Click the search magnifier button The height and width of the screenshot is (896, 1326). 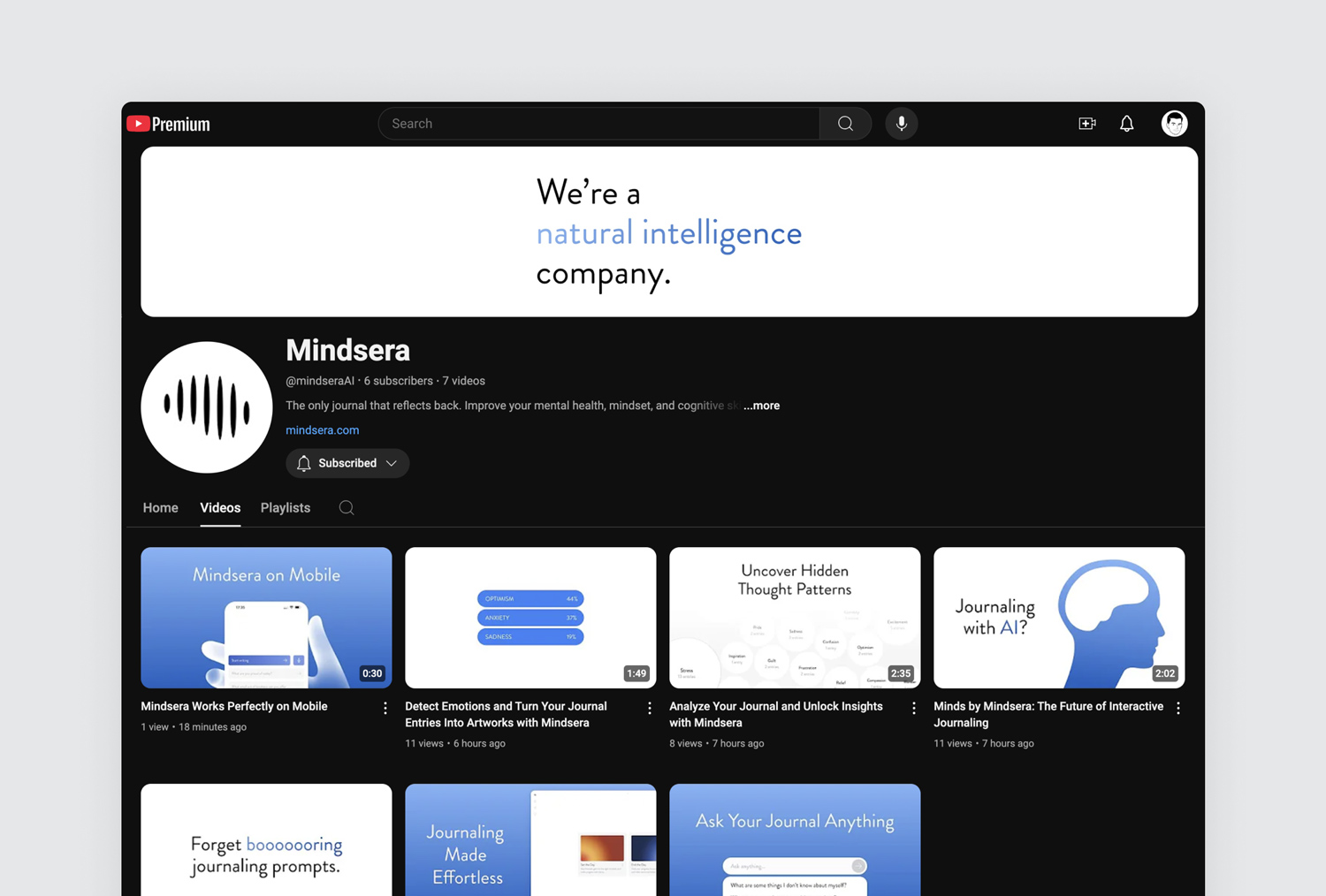[845, 124]
